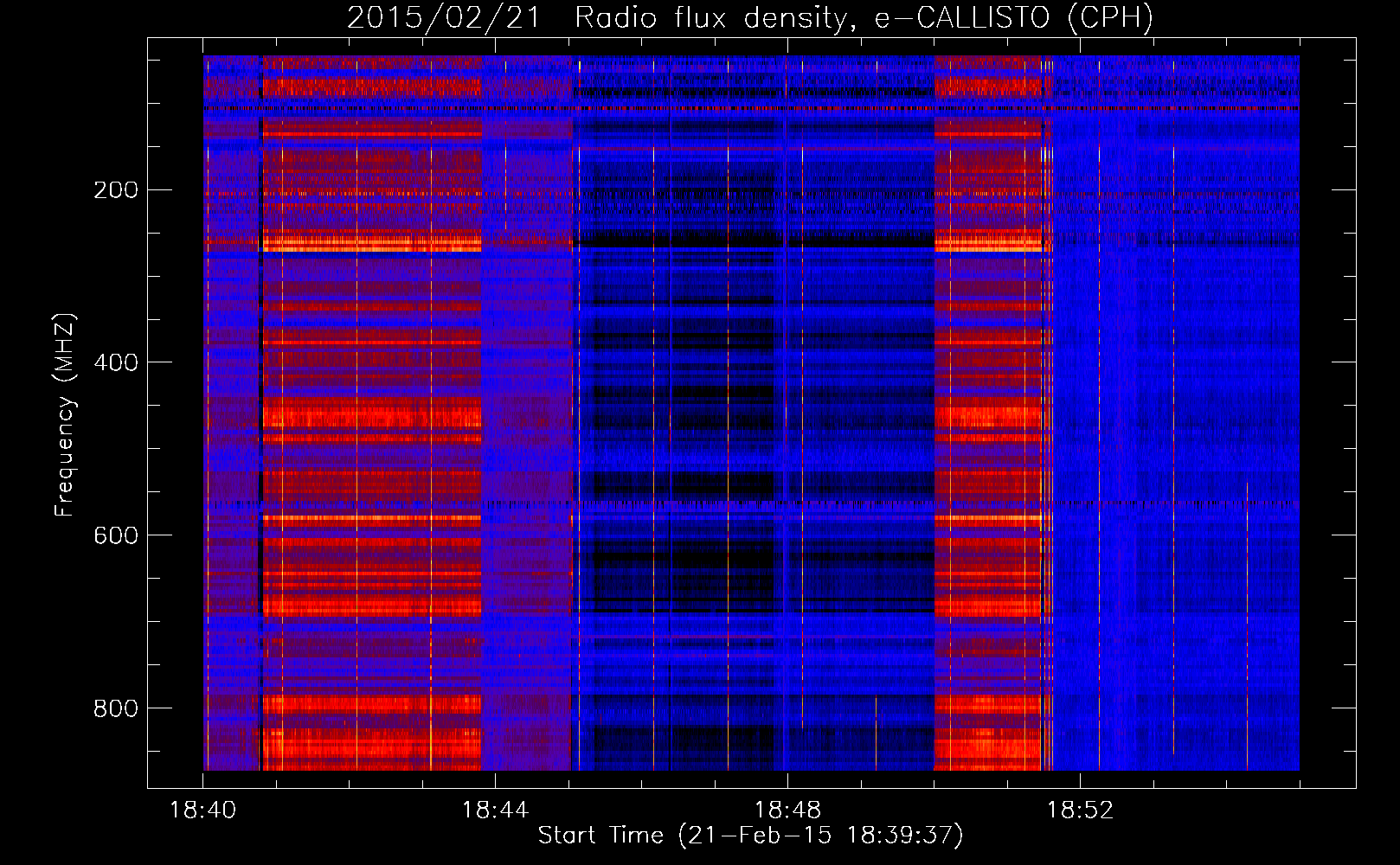Click the "Frequency (MHZ)" axis label
Viewport: 1400px width, 865px height.
pos(65,415)
